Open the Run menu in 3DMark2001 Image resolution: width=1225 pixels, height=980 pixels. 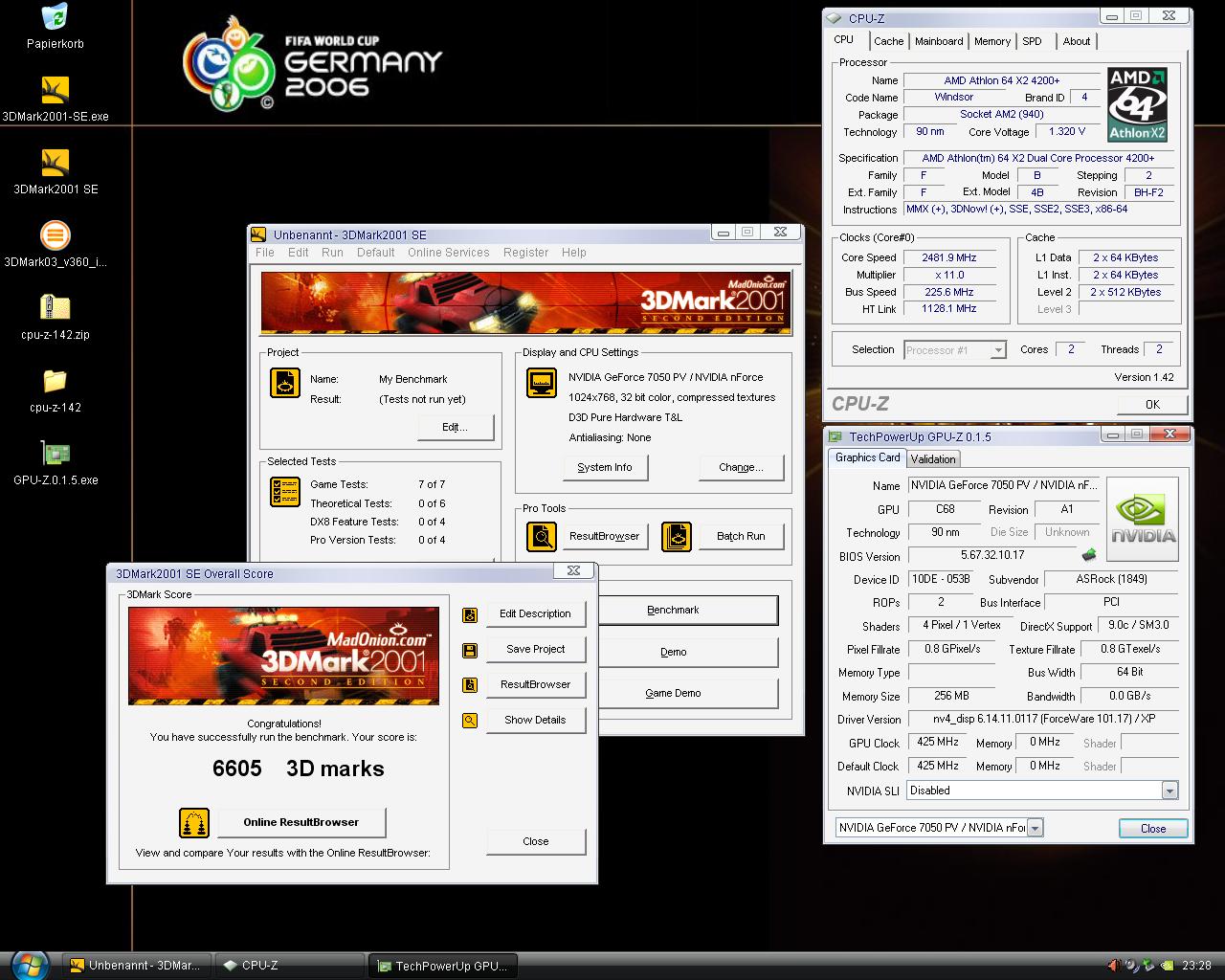[332, 253]
